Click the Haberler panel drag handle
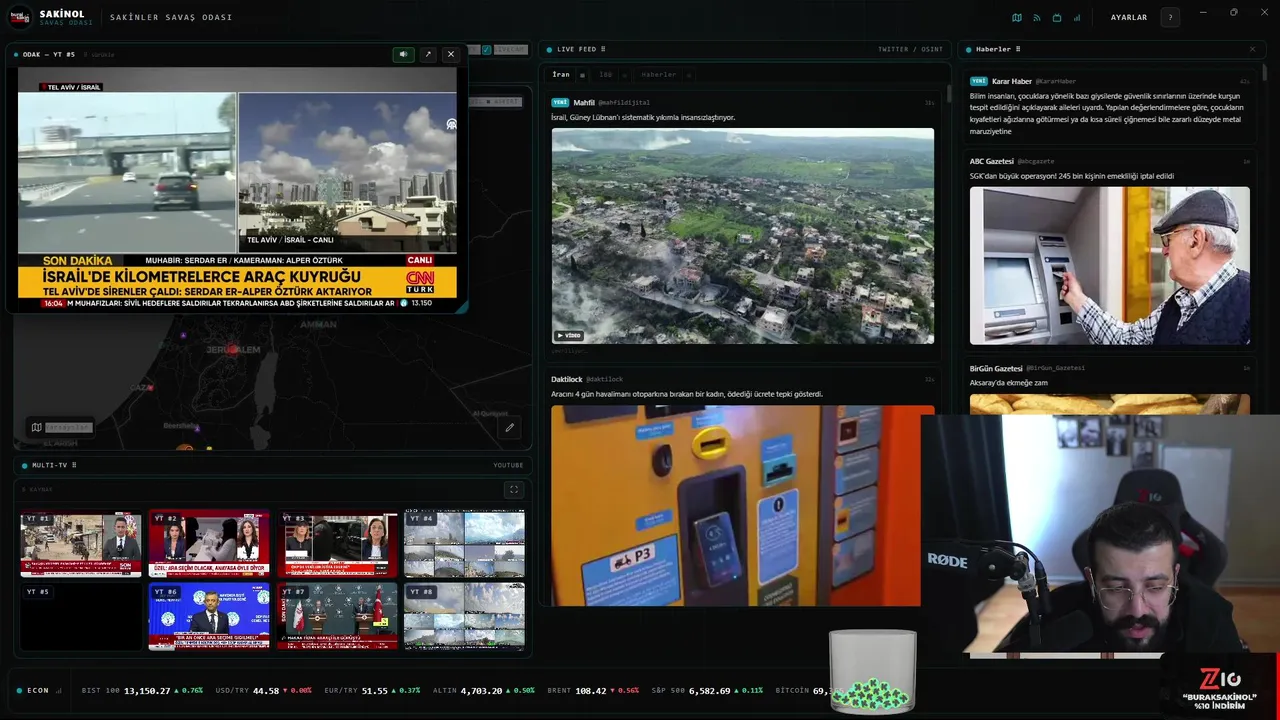The height and width of the screenshot is (720, 1280). [1018, 49]
